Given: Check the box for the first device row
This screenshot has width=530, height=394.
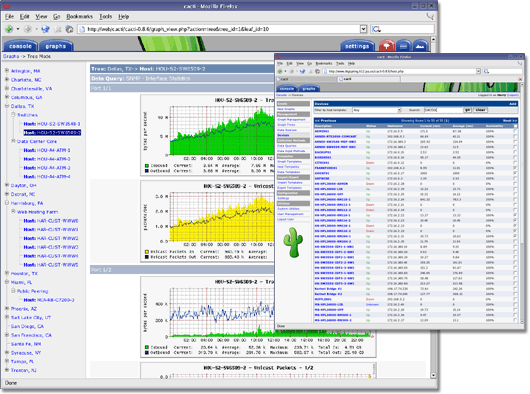Looking at the screenshot, I should click(515, 131).
